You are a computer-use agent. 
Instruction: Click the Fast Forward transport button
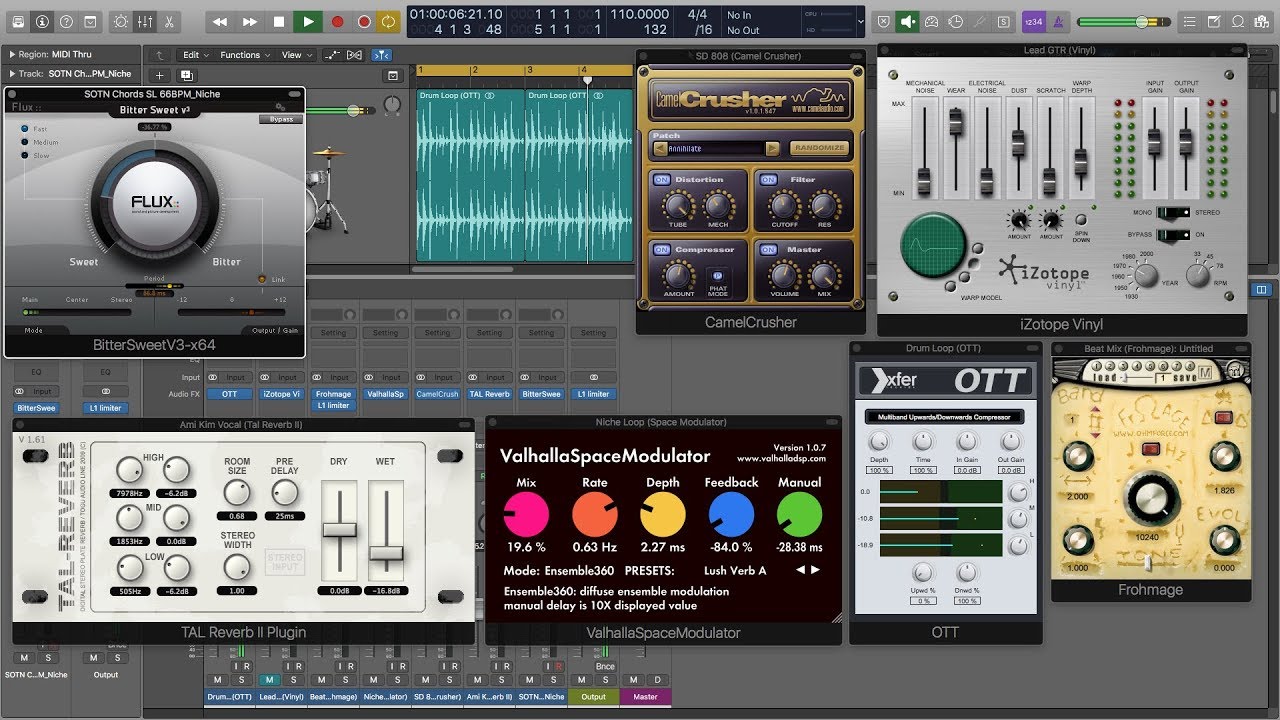250,21
